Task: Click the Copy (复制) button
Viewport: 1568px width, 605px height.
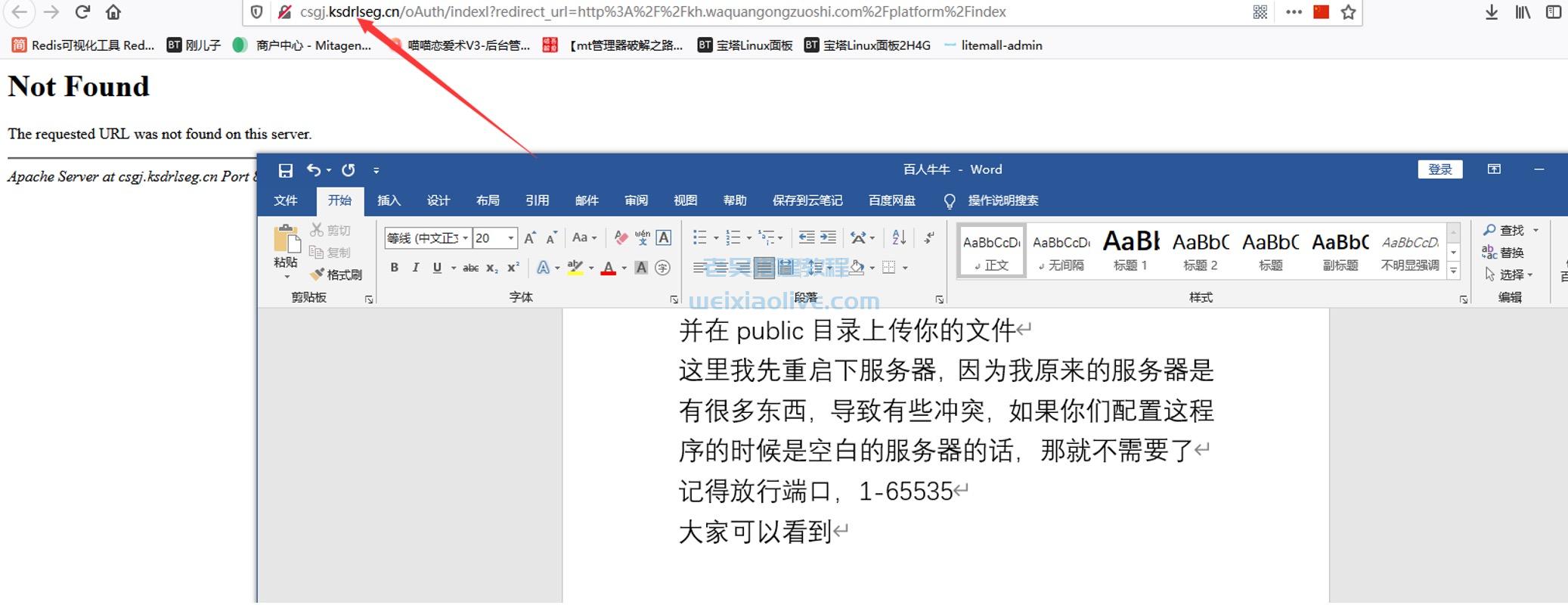Action: point(330,252)
